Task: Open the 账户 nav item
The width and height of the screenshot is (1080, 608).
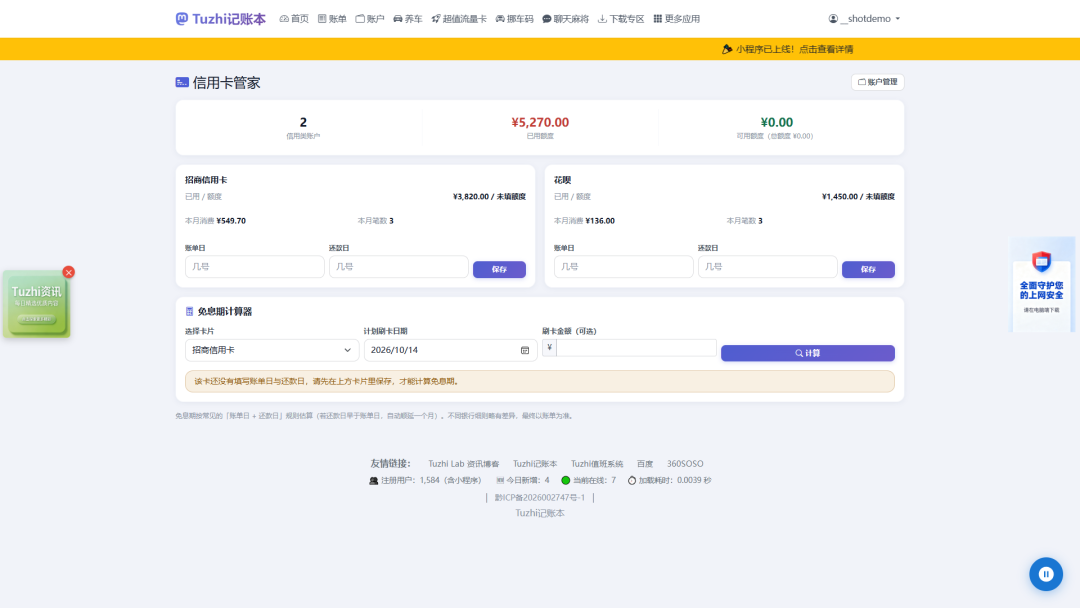Action: tap(370, 19)
